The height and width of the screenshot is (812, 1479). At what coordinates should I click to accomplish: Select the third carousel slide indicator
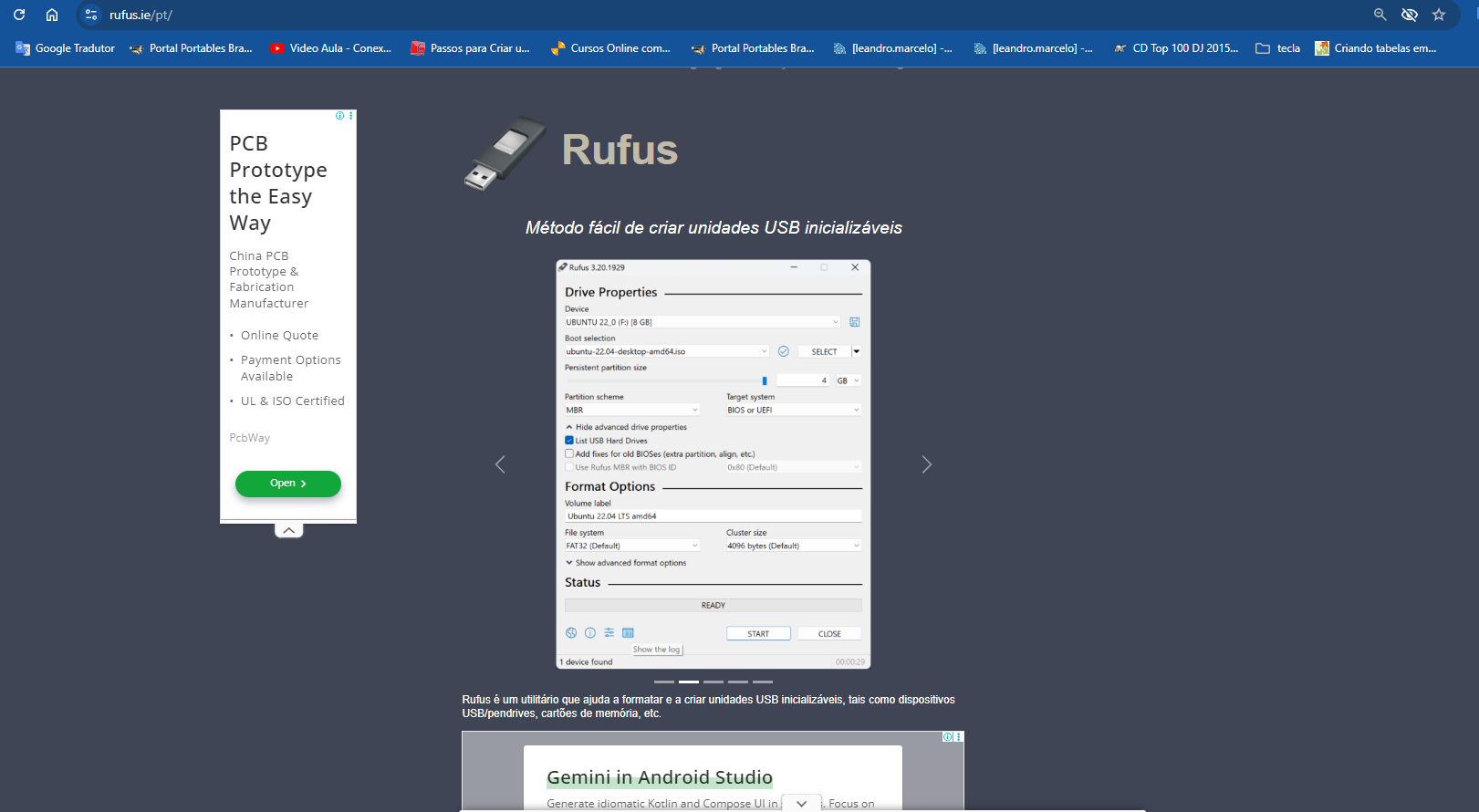(713, 682)
